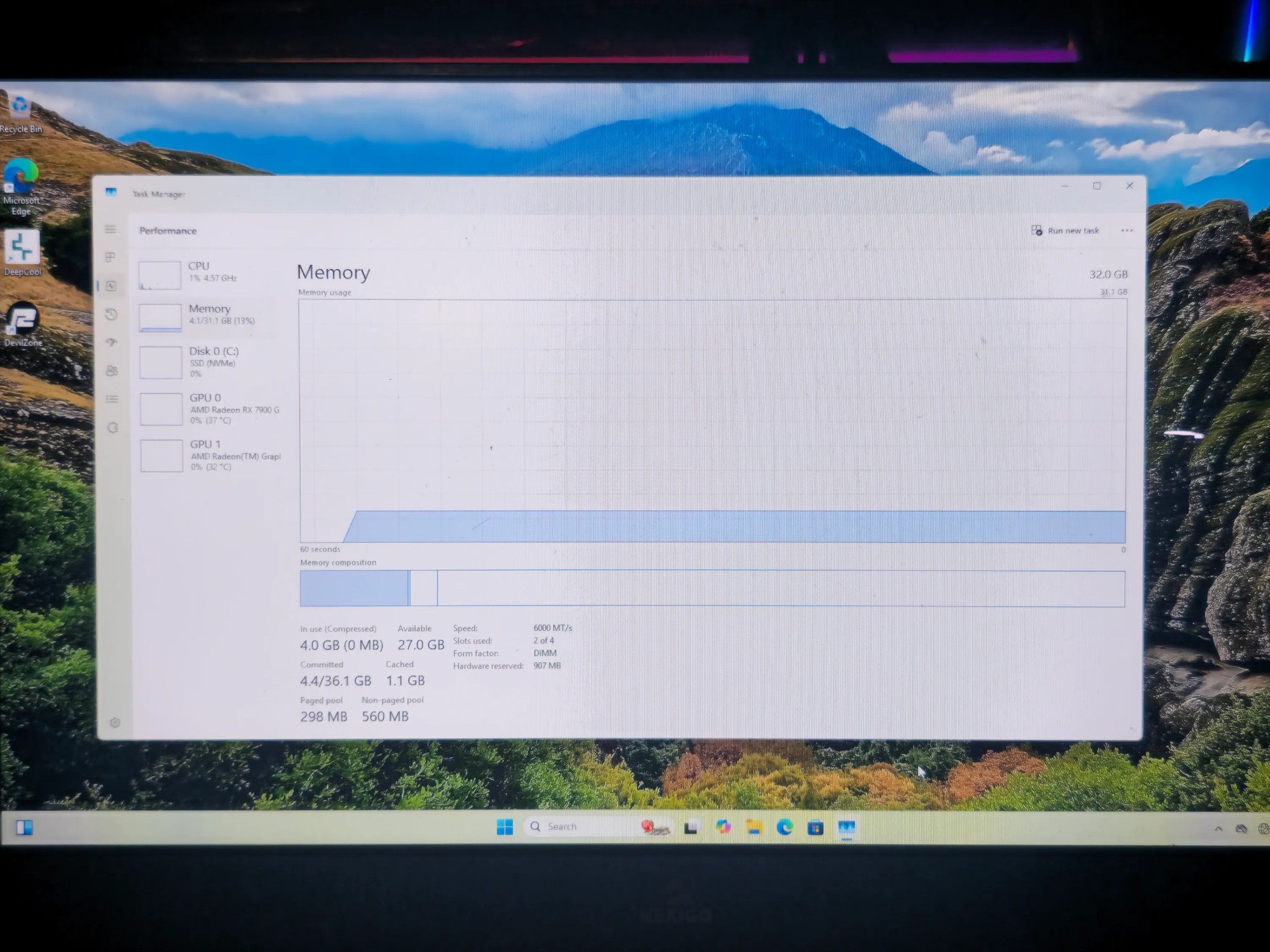Select the GPU 0 Radeon RX 7900 item
1270x952 pixels.
coord(210,408)
